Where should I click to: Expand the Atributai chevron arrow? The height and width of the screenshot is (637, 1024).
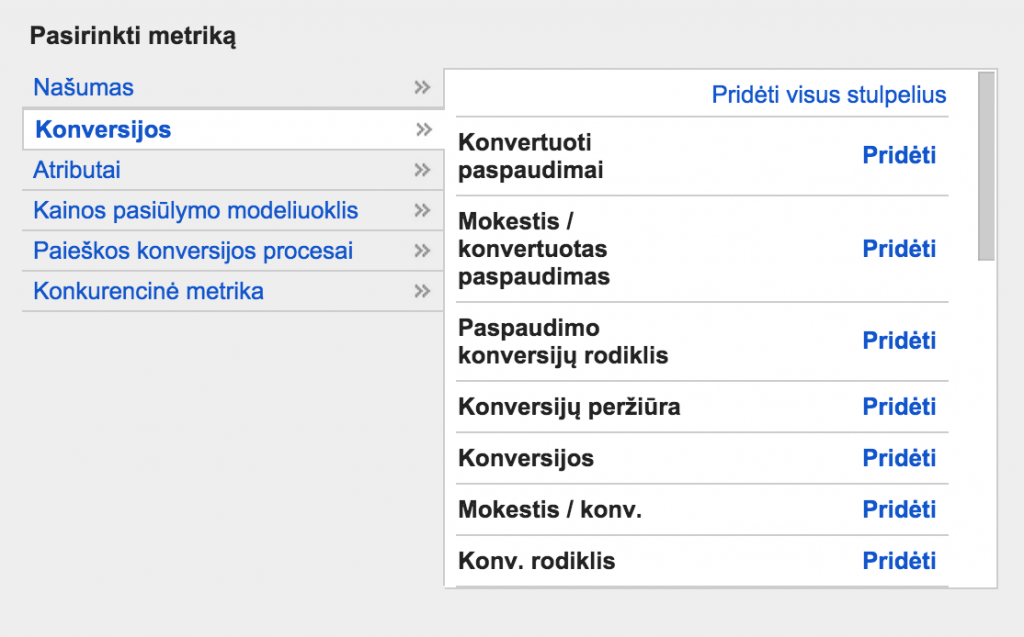422,170
